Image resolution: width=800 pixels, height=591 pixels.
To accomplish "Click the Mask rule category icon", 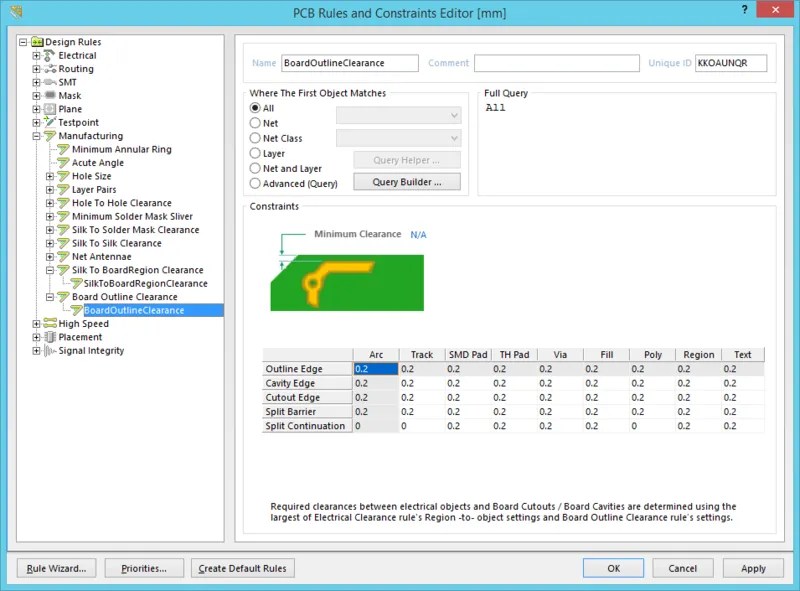I will 49,95.
